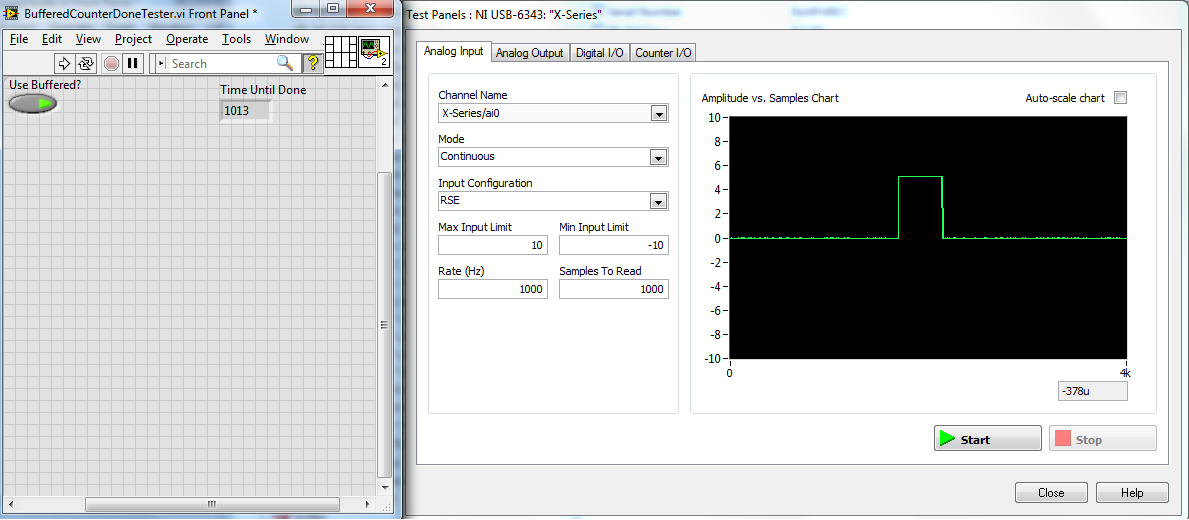
Task: Click the connector pane grid icon
Action: 340,52
